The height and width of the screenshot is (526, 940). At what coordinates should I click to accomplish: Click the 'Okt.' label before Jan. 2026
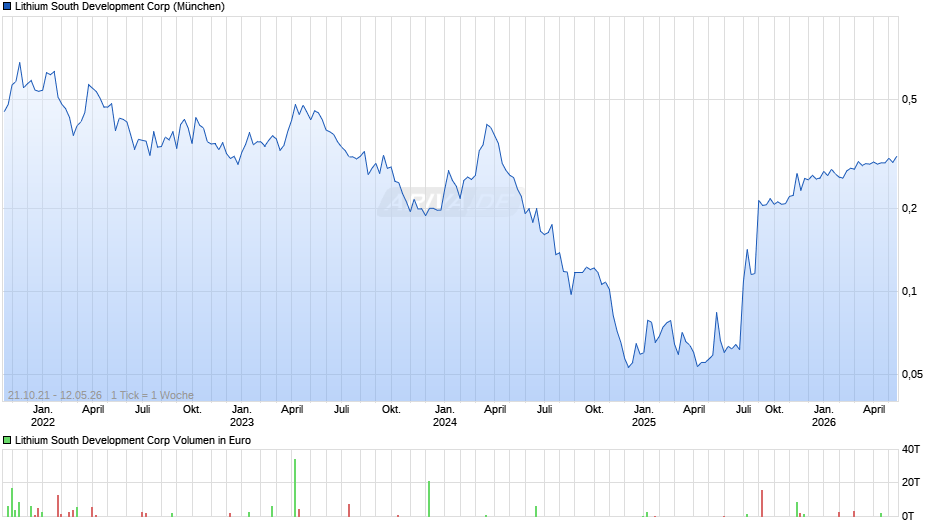(x=774, y=410)
